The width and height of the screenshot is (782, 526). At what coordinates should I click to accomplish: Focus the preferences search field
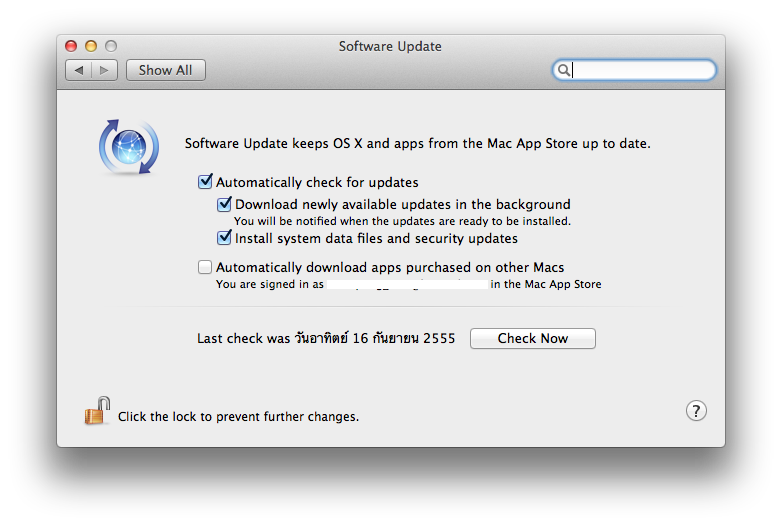pyautogui.click(x=642, y=70)
